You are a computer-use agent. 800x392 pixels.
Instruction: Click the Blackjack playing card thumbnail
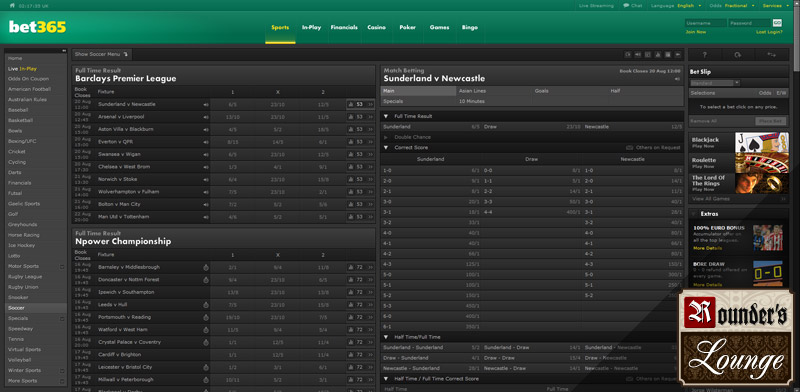tap(762, 142)
